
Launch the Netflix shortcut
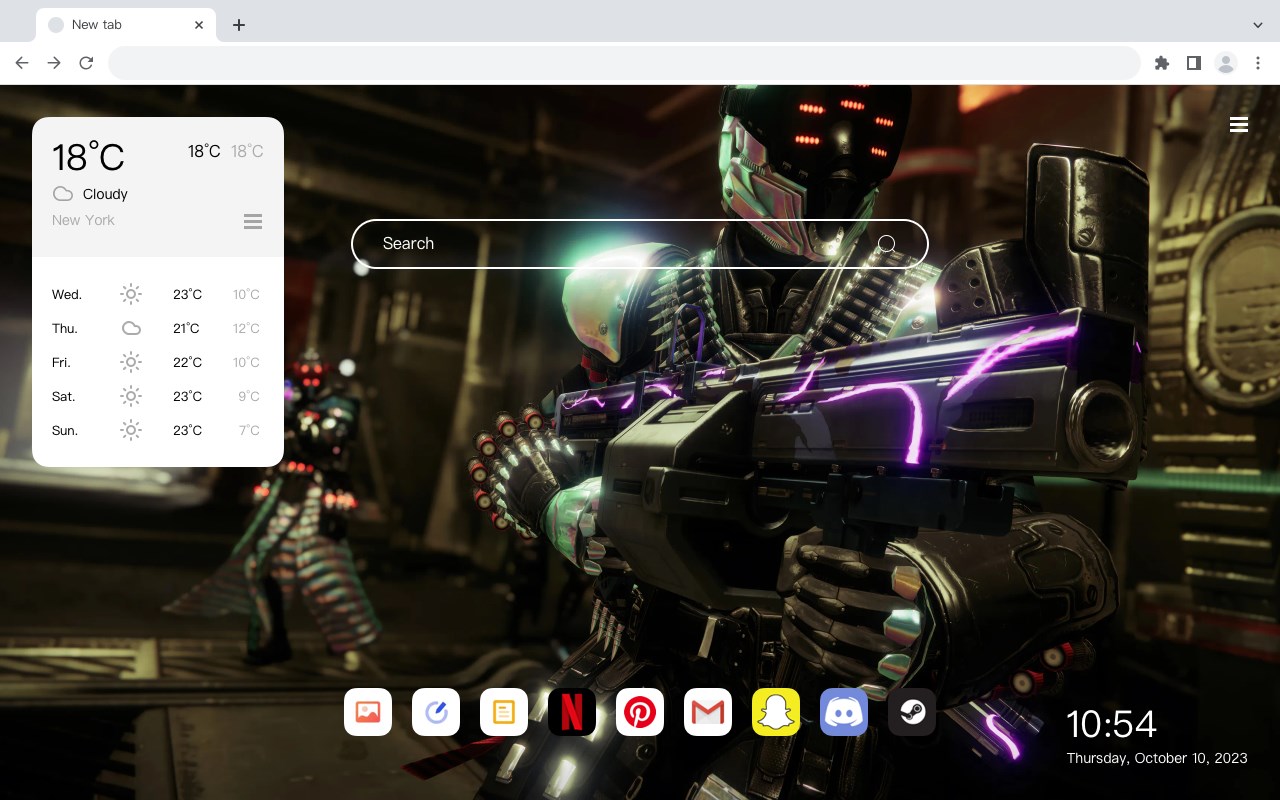point(572,712)
